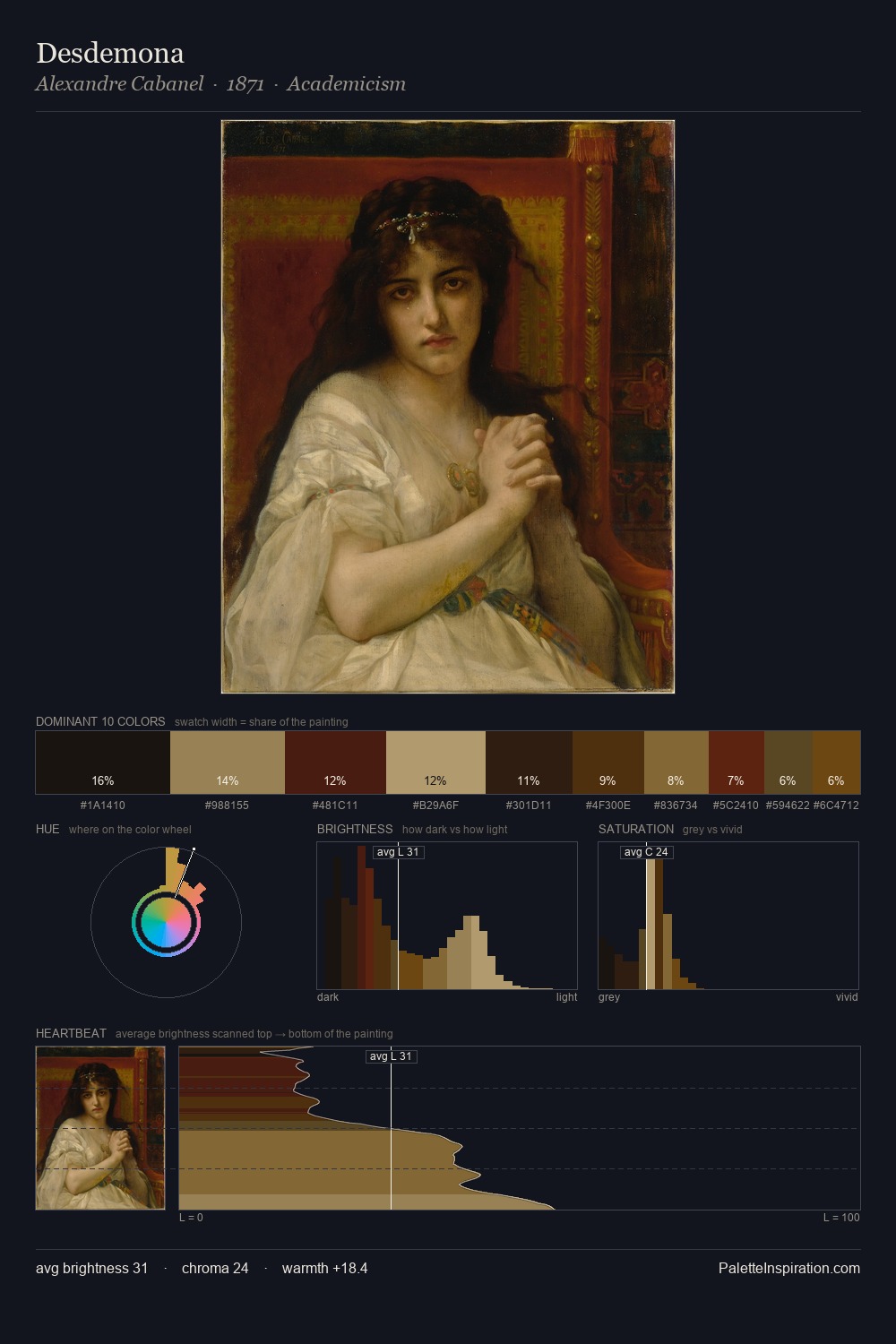Click the hex code label #6C4712

pos(836,806)
